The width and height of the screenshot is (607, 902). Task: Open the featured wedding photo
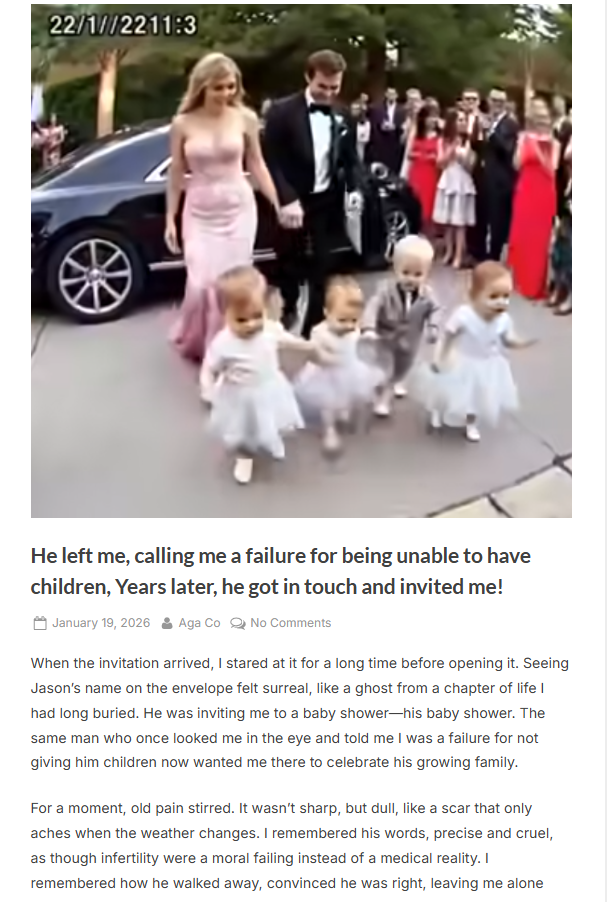pos(301,261)
